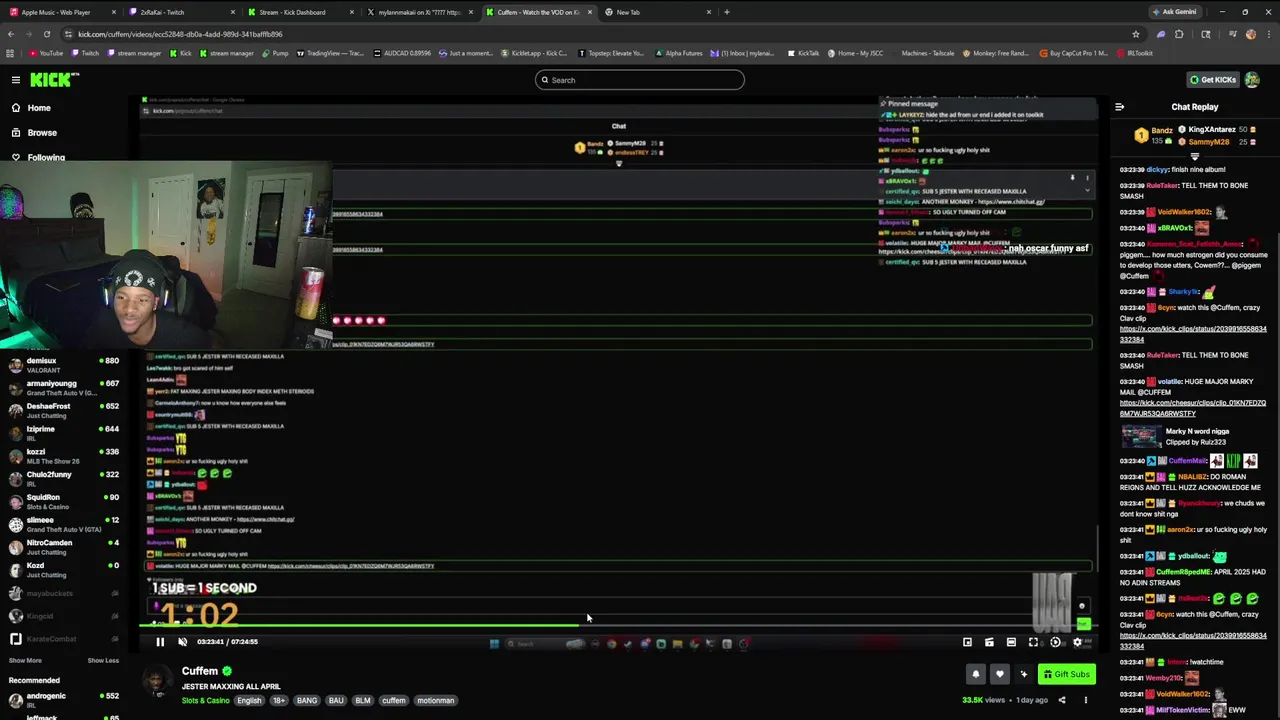Enter fullscreen video mode

point(1034,642)
